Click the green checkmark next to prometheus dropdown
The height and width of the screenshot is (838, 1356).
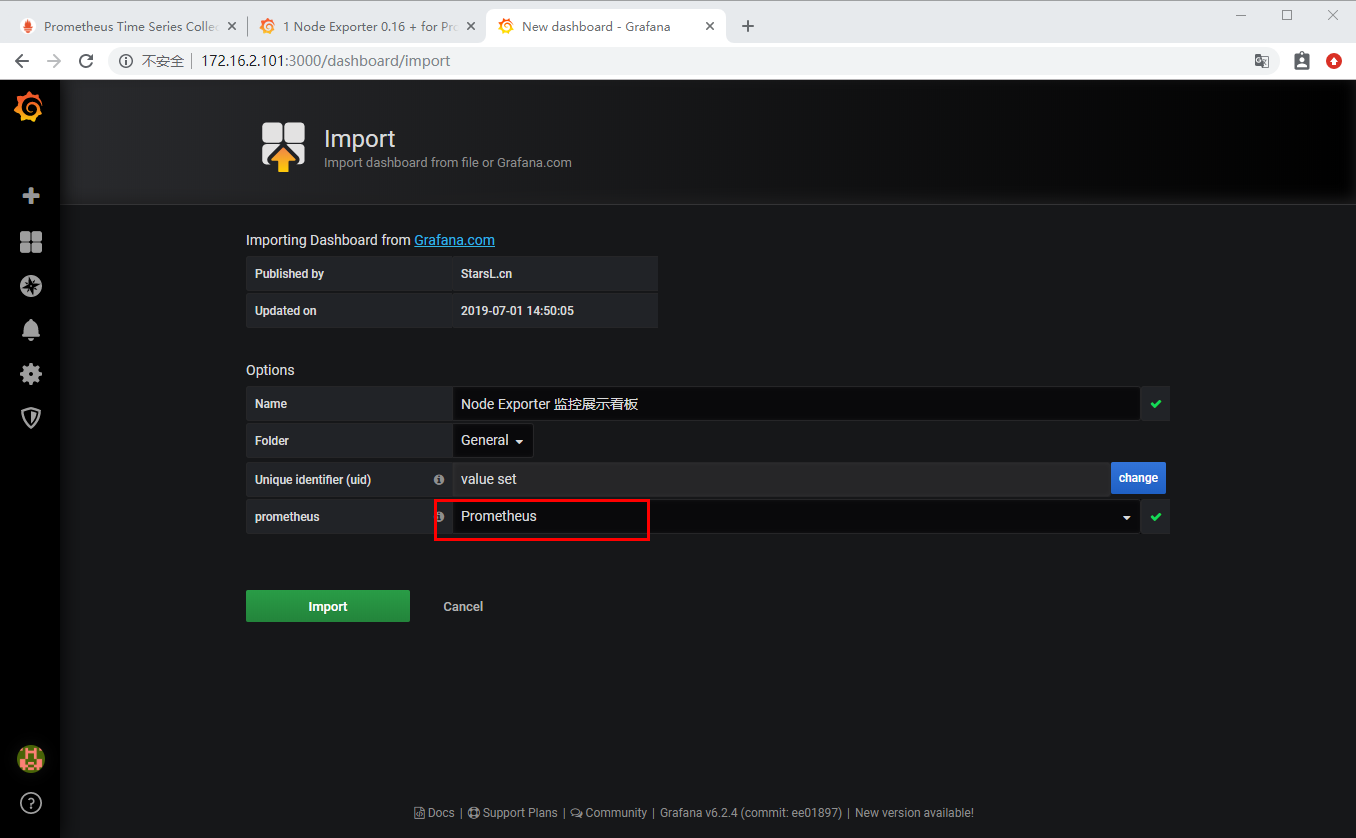(1156, 517)
